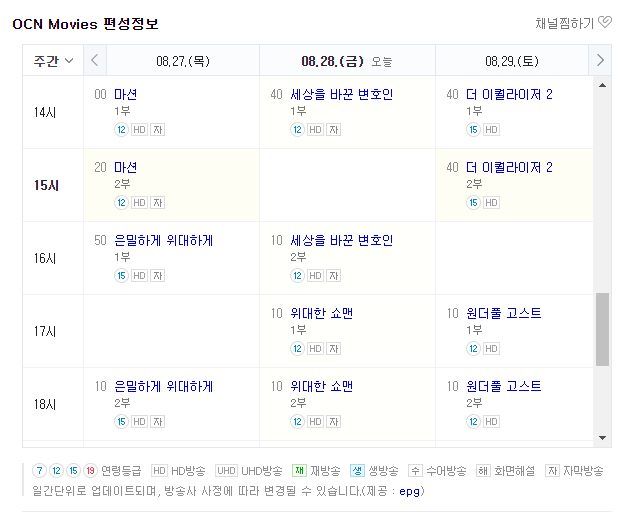The image size is (632, 518).
Task: Select the 08.29.(토) date column
Action: (x=512, y=61)
